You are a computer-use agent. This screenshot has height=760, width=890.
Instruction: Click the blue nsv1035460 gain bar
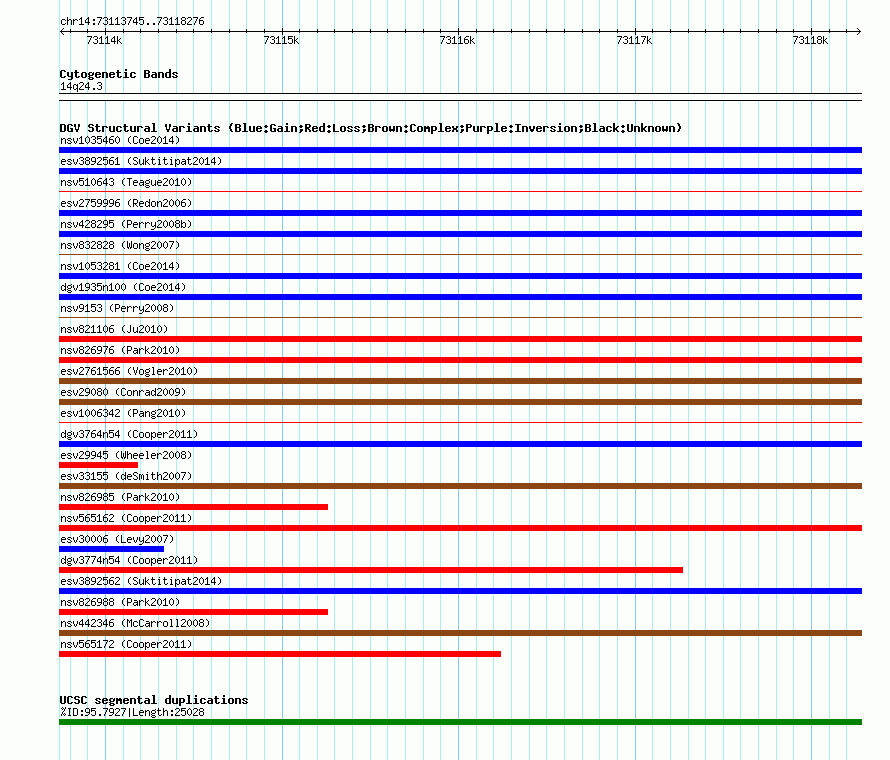click(460, 150)
